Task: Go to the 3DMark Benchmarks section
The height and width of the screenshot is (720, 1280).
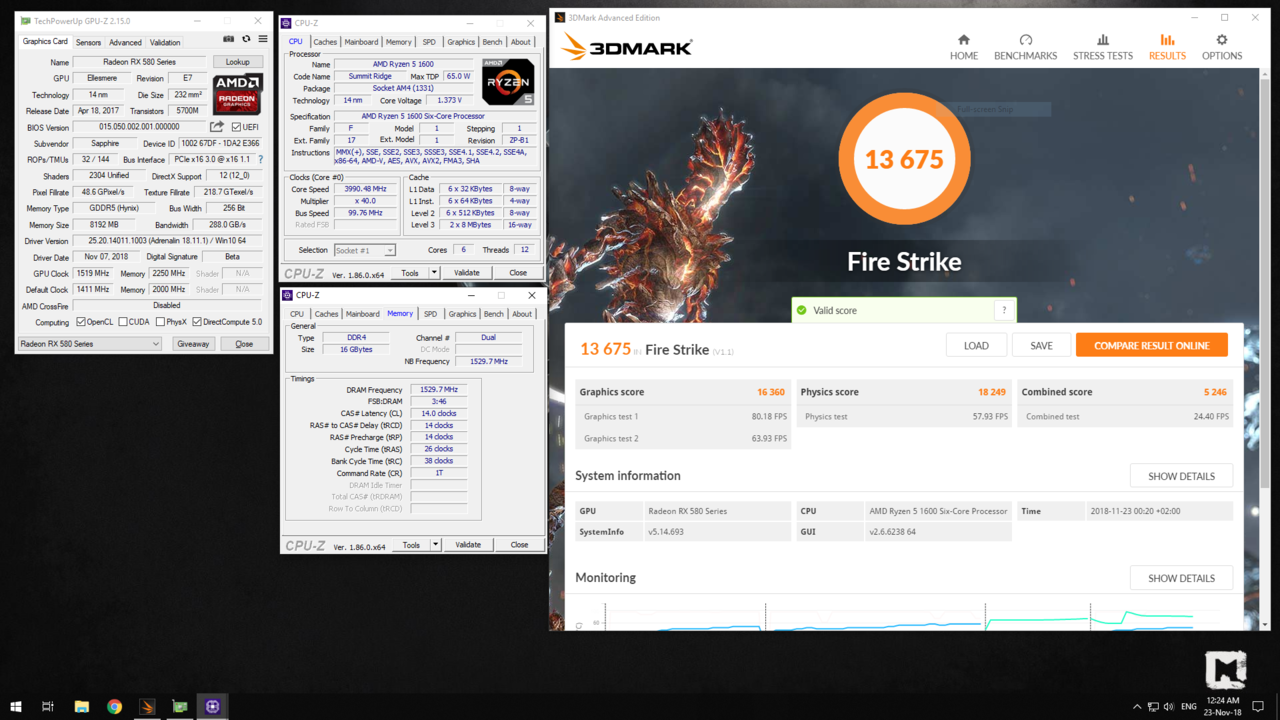Action: pos(1025,47)
